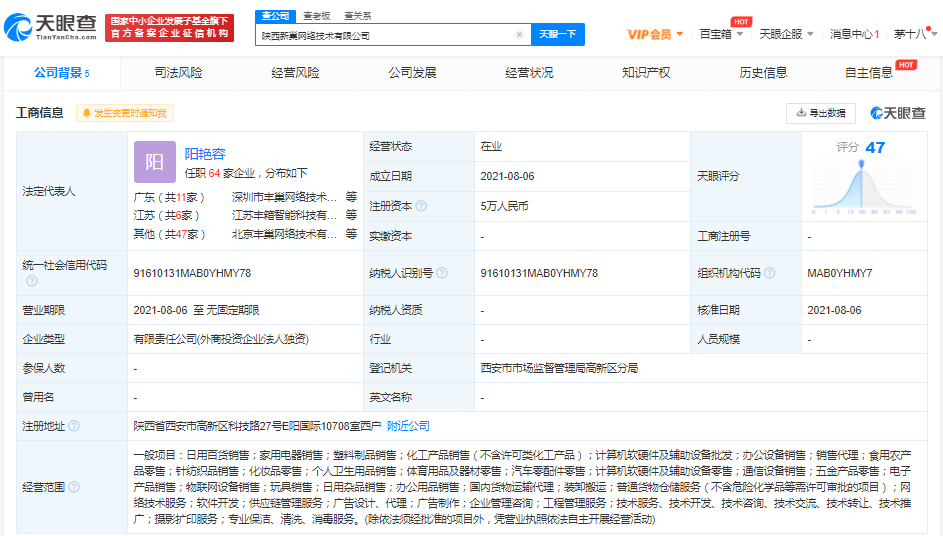Open the VIP会员 dropdown
The height and width of the screenshot is (536, 943).
coord(655,34)
